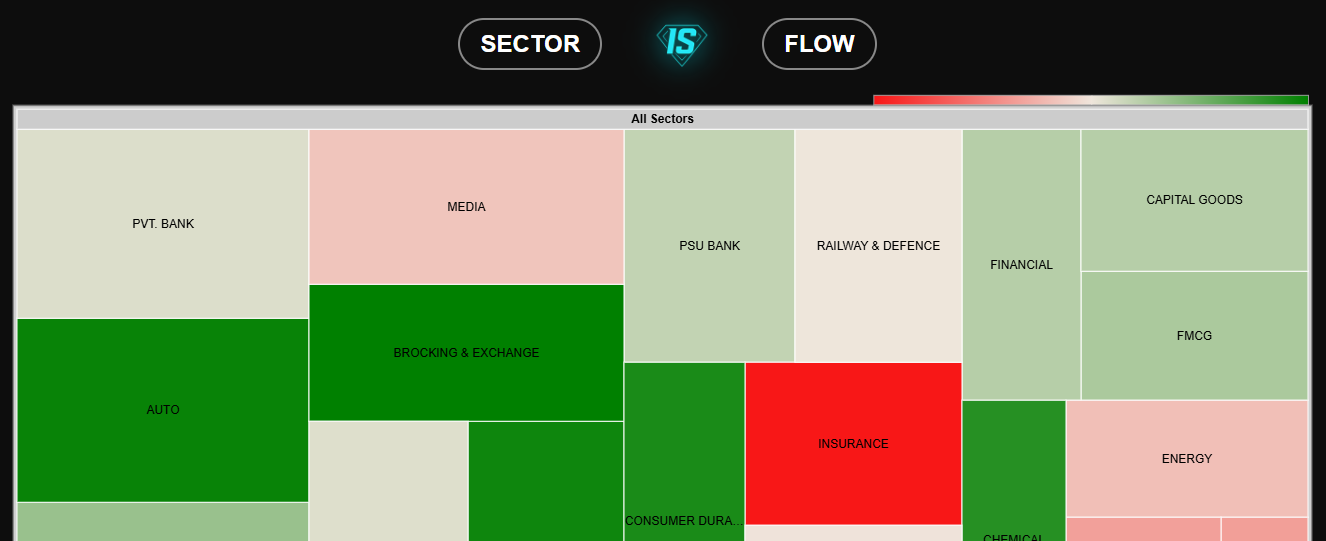Click the RAILWAY & DEFENCE tile
Screen dimensions: 1326x541
pos(878,246)
